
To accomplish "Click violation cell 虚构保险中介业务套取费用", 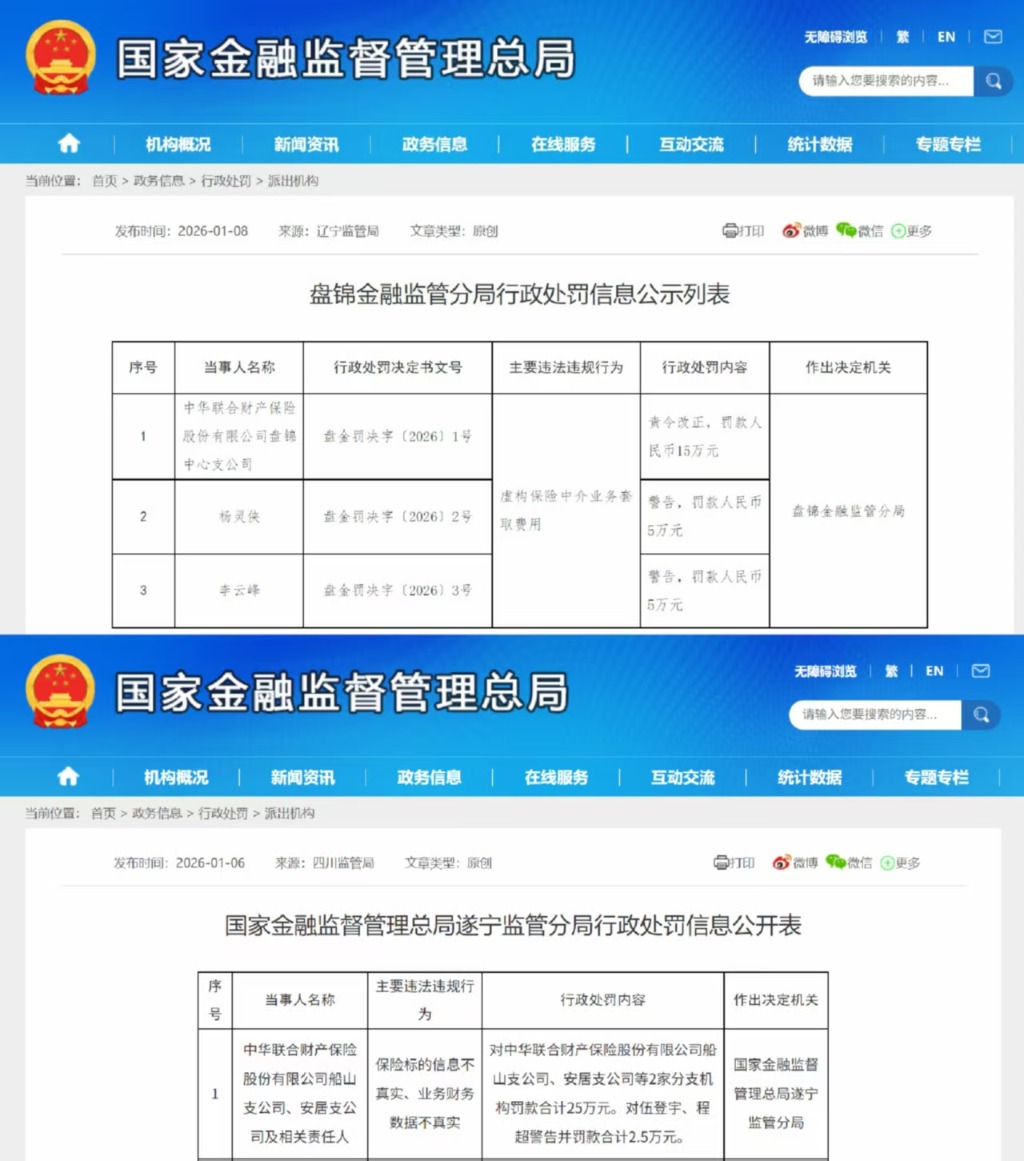I will [566, 510].
